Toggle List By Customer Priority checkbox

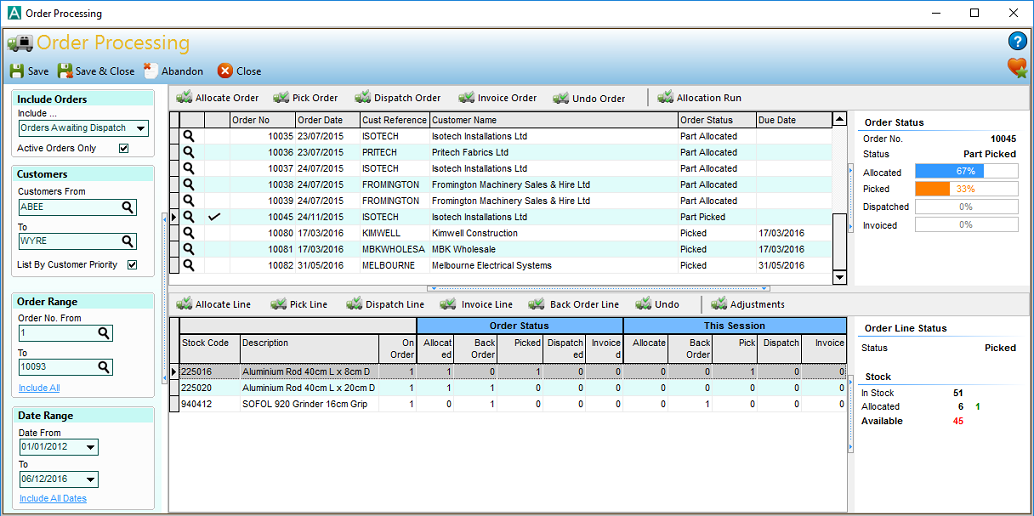pos(132,265)
